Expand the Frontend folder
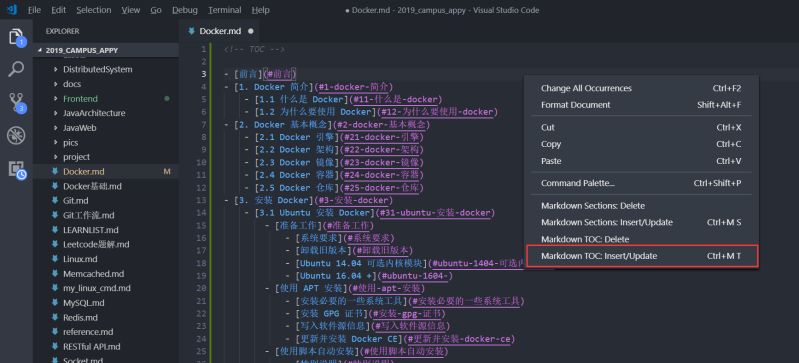This screenshot has width=799, height=363. [106, 99]
